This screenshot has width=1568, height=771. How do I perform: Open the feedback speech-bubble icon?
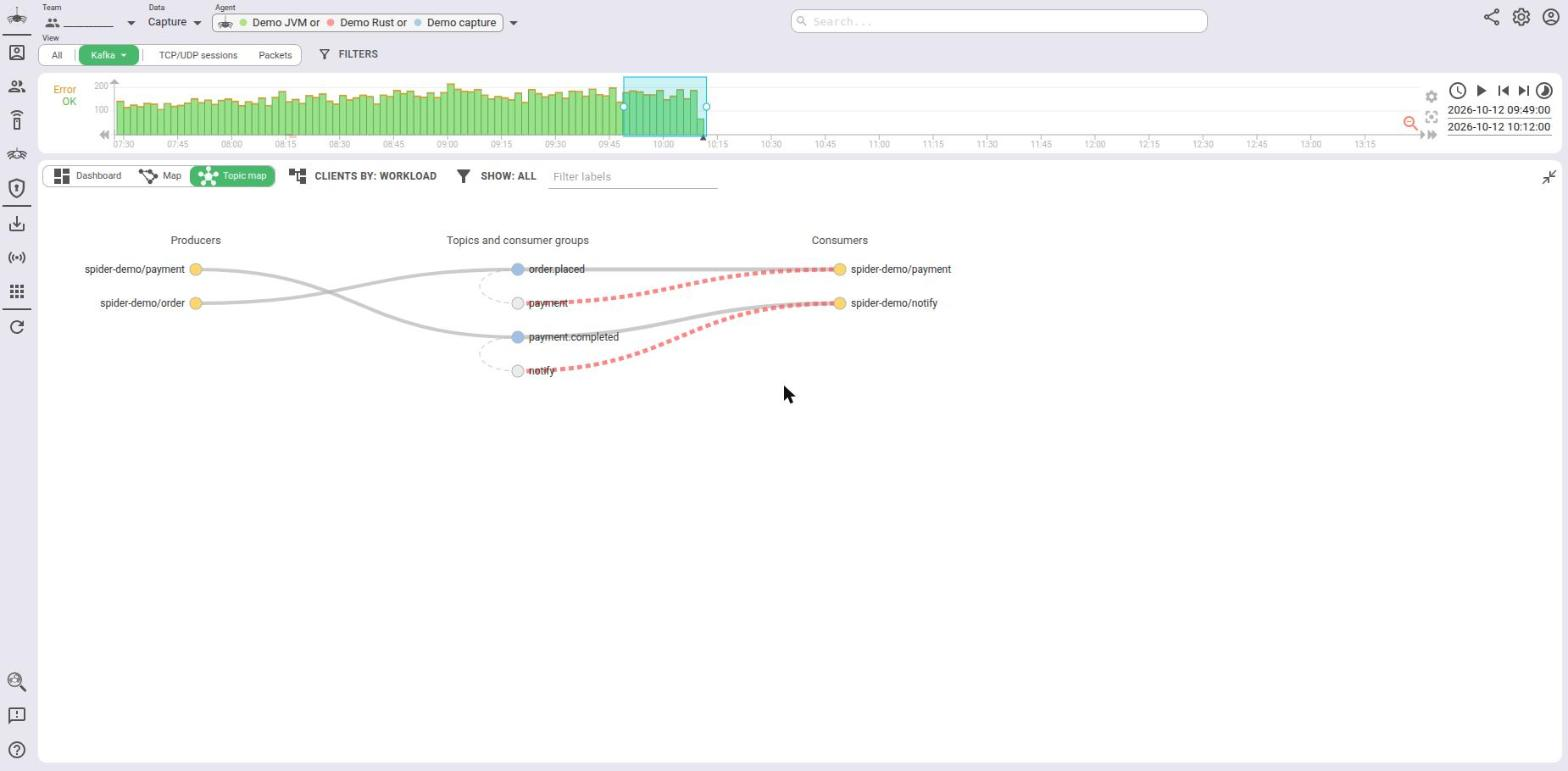coord(16,716)
